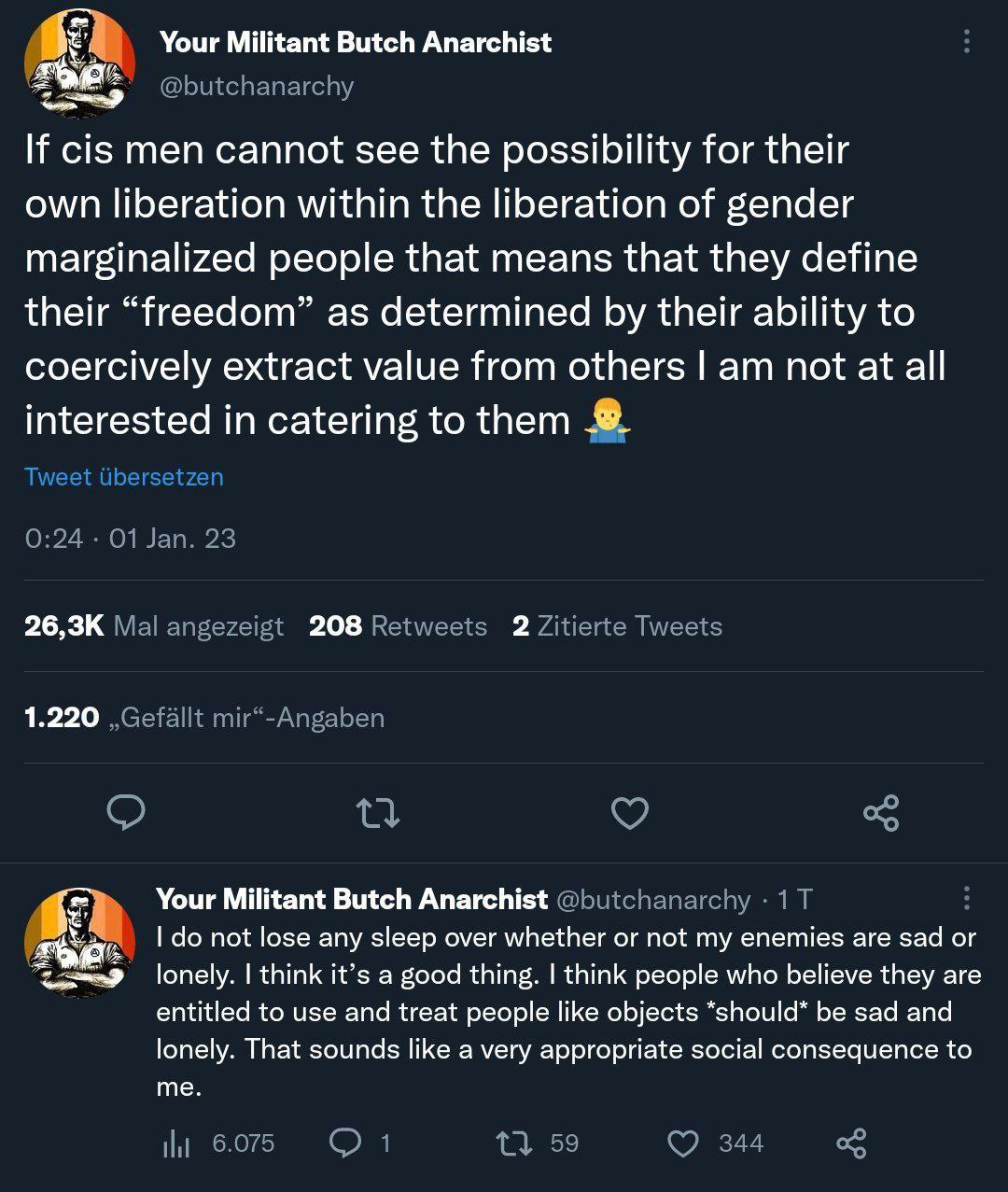This screenshot has height=1192, width=1008.
Task: View the 1.220 Gefällt mir list
Action: pyautogui.click(x=204, y=717)
